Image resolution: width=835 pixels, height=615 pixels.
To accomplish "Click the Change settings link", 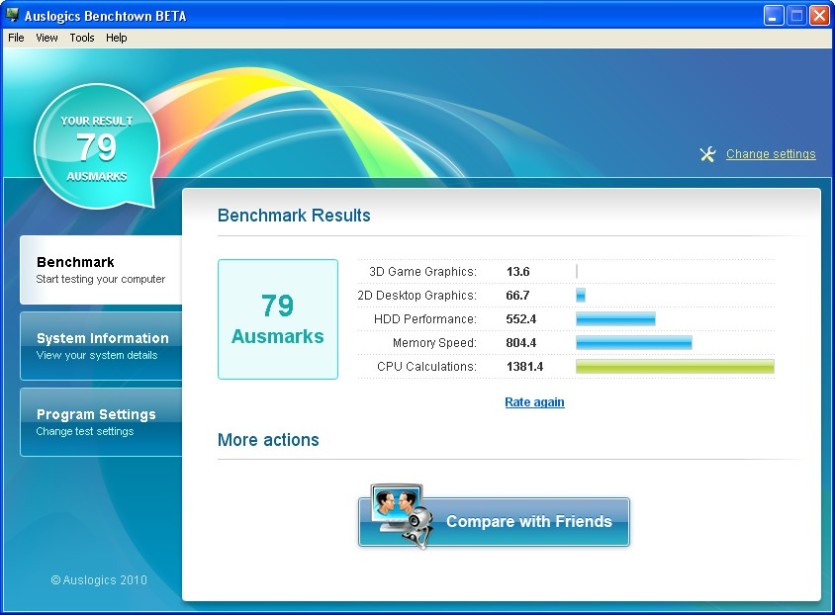I will pyautogui.click(x=771, y=154).
